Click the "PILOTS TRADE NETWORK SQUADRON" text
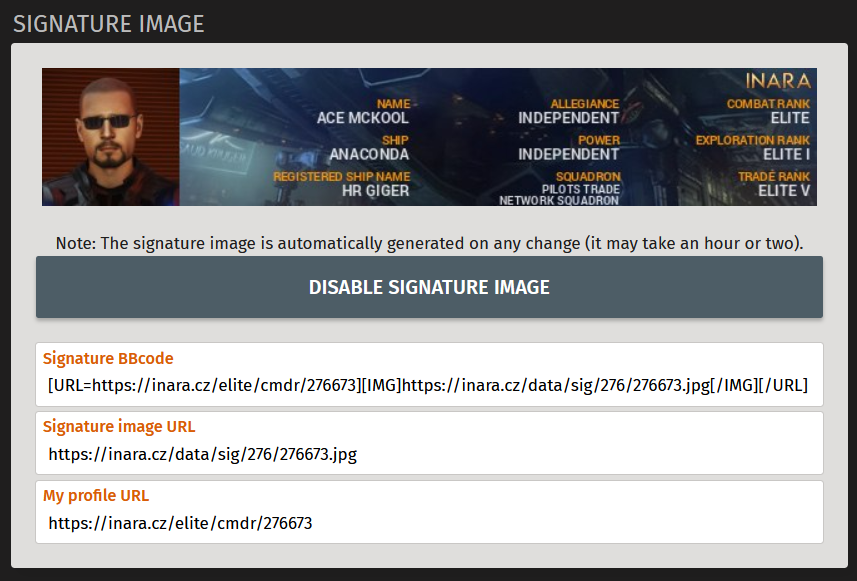This screenshot has width=857, height=581. pos(559,195)
